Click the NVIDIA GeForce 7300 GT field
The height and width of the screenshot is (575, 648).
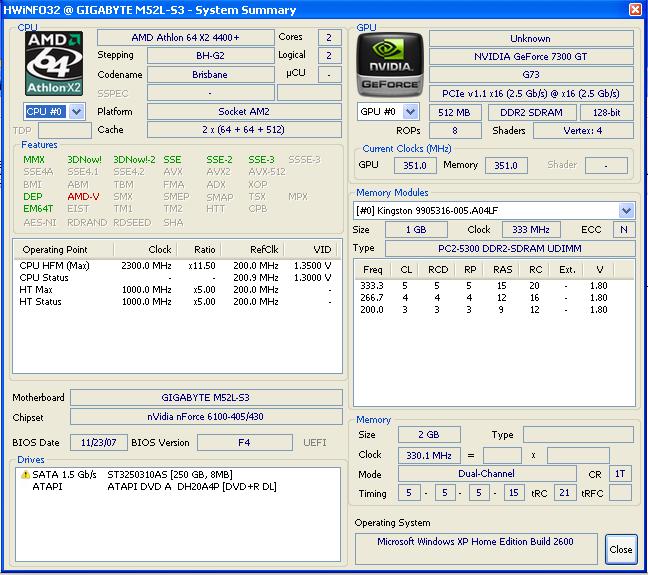tap(531, 57)
